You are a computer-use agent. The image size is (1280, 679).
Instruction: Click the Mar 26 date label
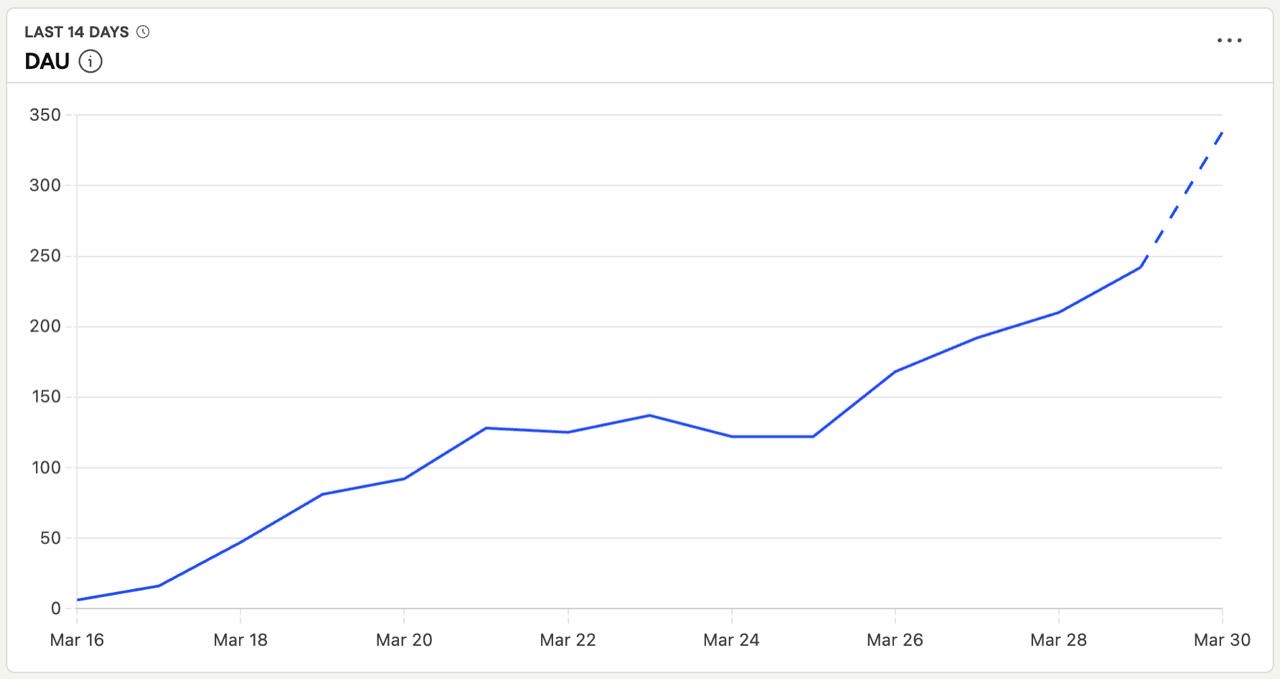pos(895,640)
